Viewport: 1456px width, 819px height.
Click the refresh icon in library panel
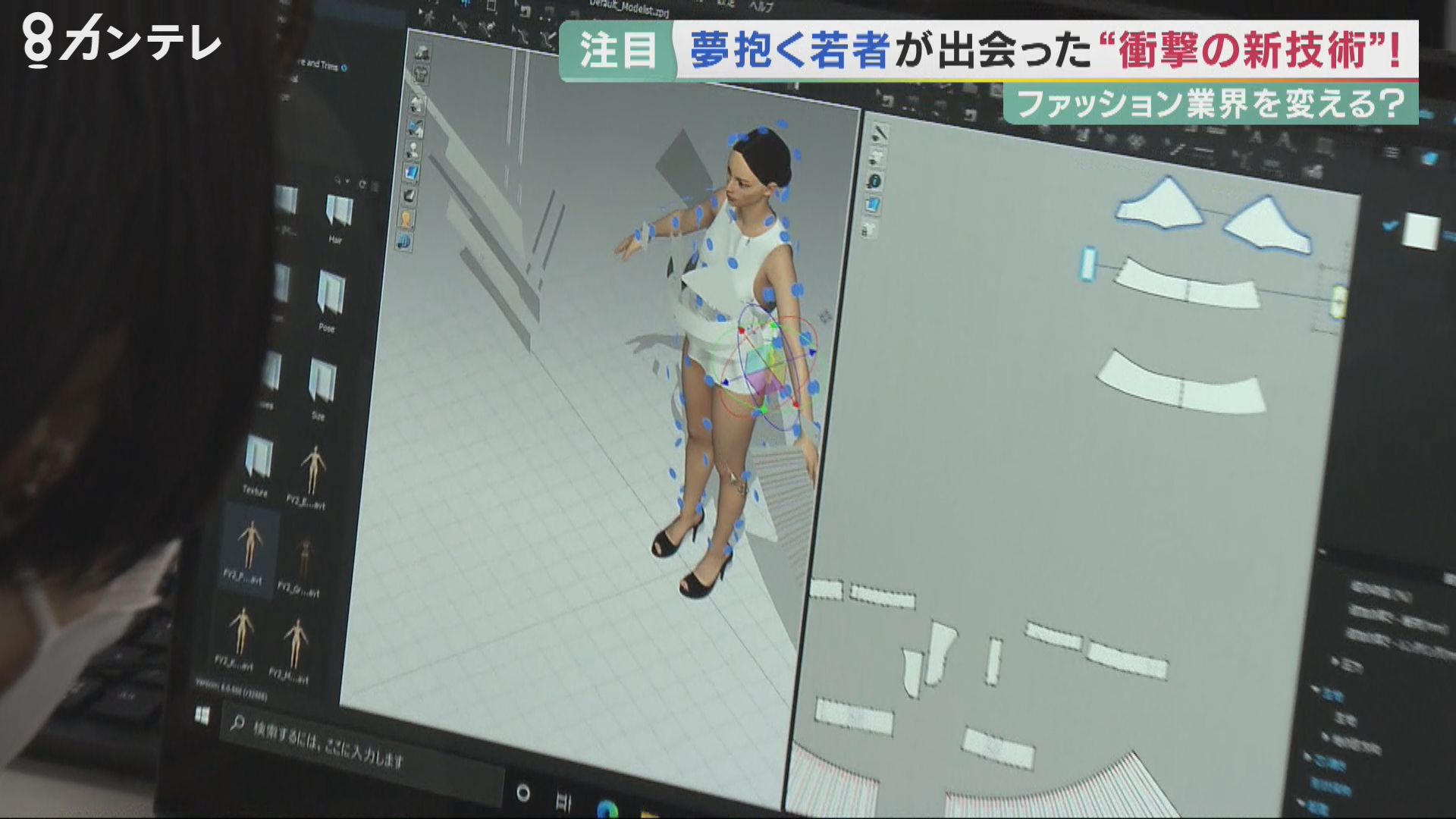pos(362,184)
